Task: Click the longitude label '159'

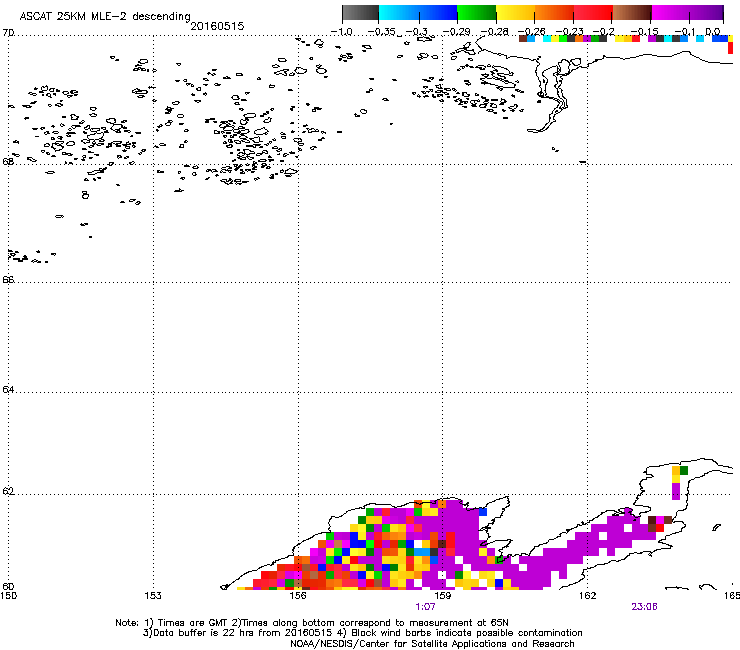Action: pos(443,596)
